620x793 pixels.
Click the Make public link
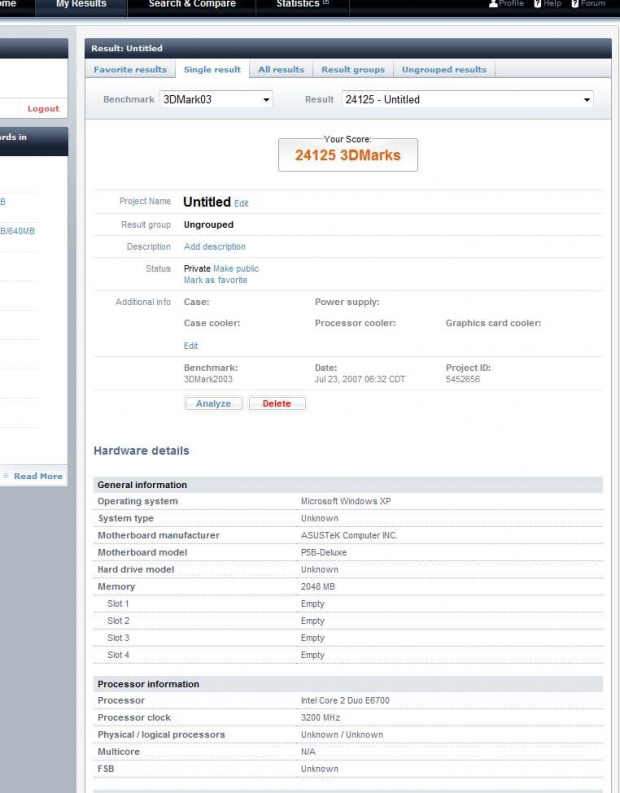click(x=236, y=269)
